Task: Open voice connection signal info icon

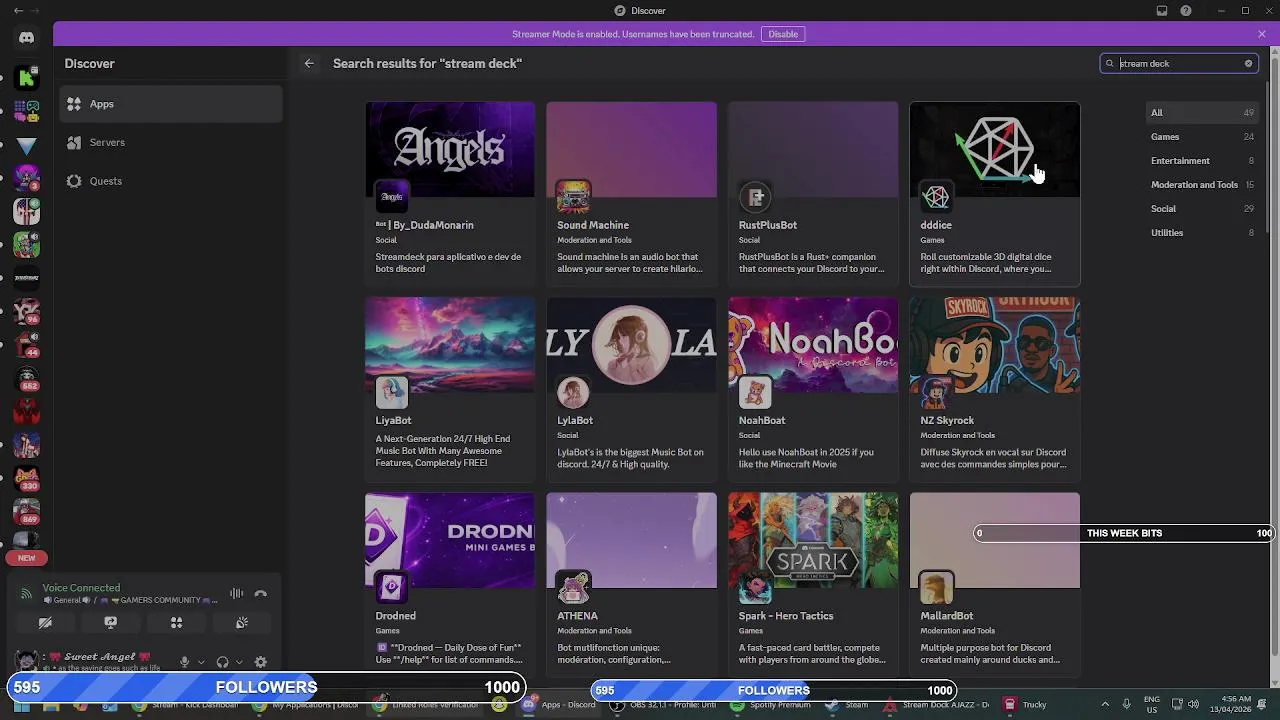Action: (x=26, y=594)
